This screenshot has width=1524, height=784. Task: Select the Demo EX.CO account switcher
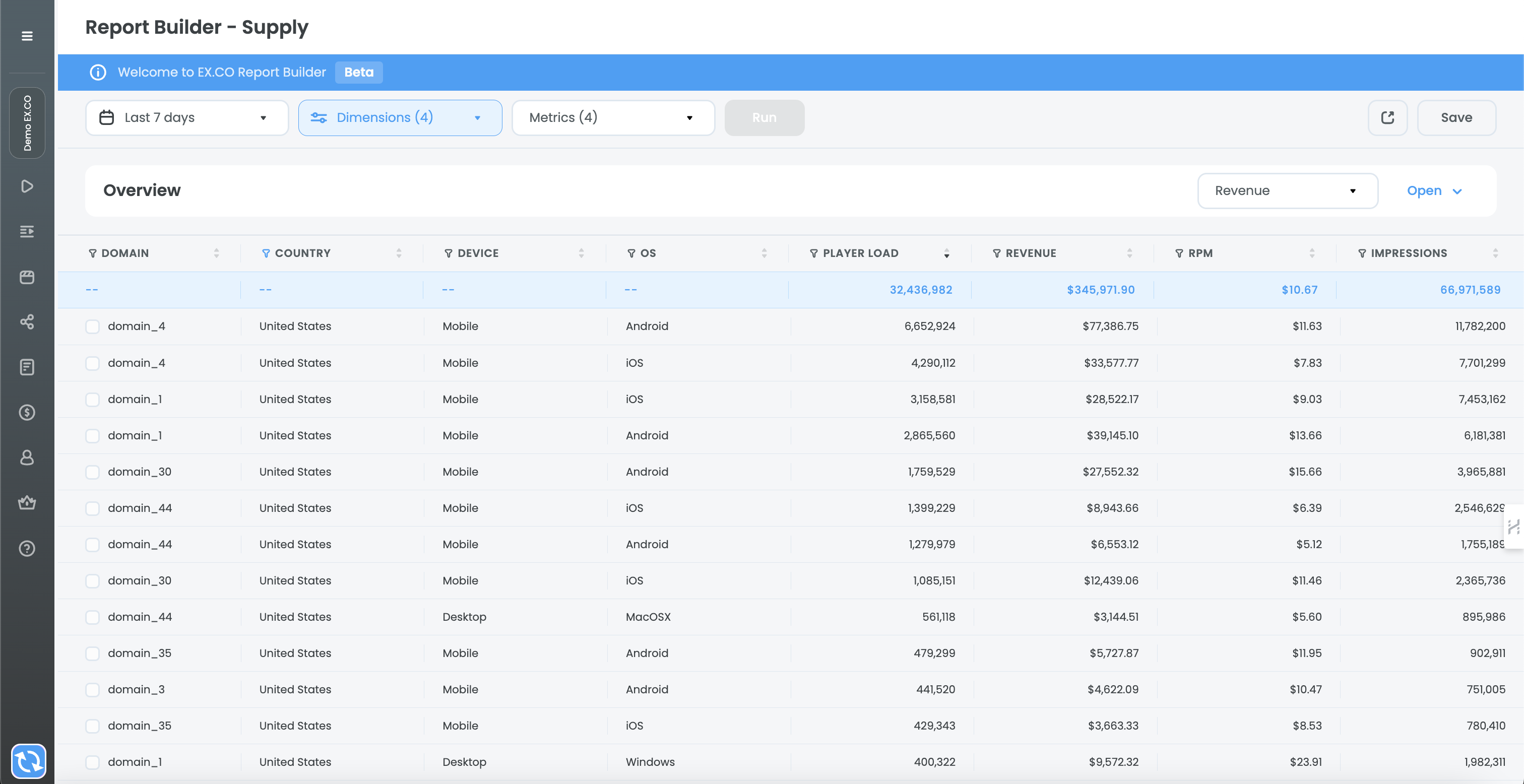point(27,123)
